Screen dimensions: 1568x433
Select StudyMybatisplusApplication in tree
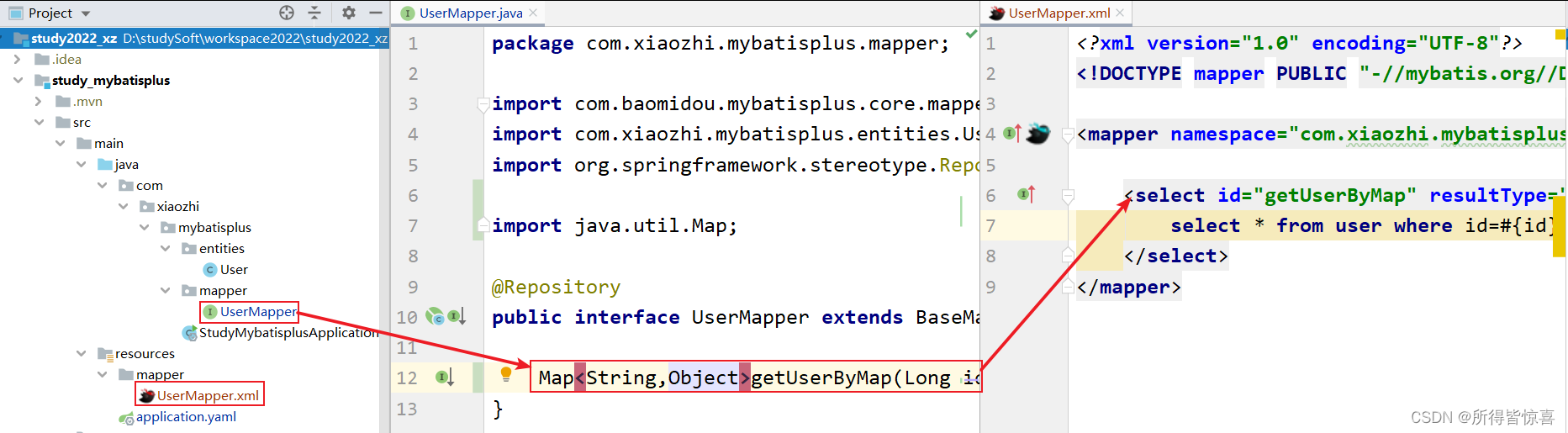click(288, 333)
